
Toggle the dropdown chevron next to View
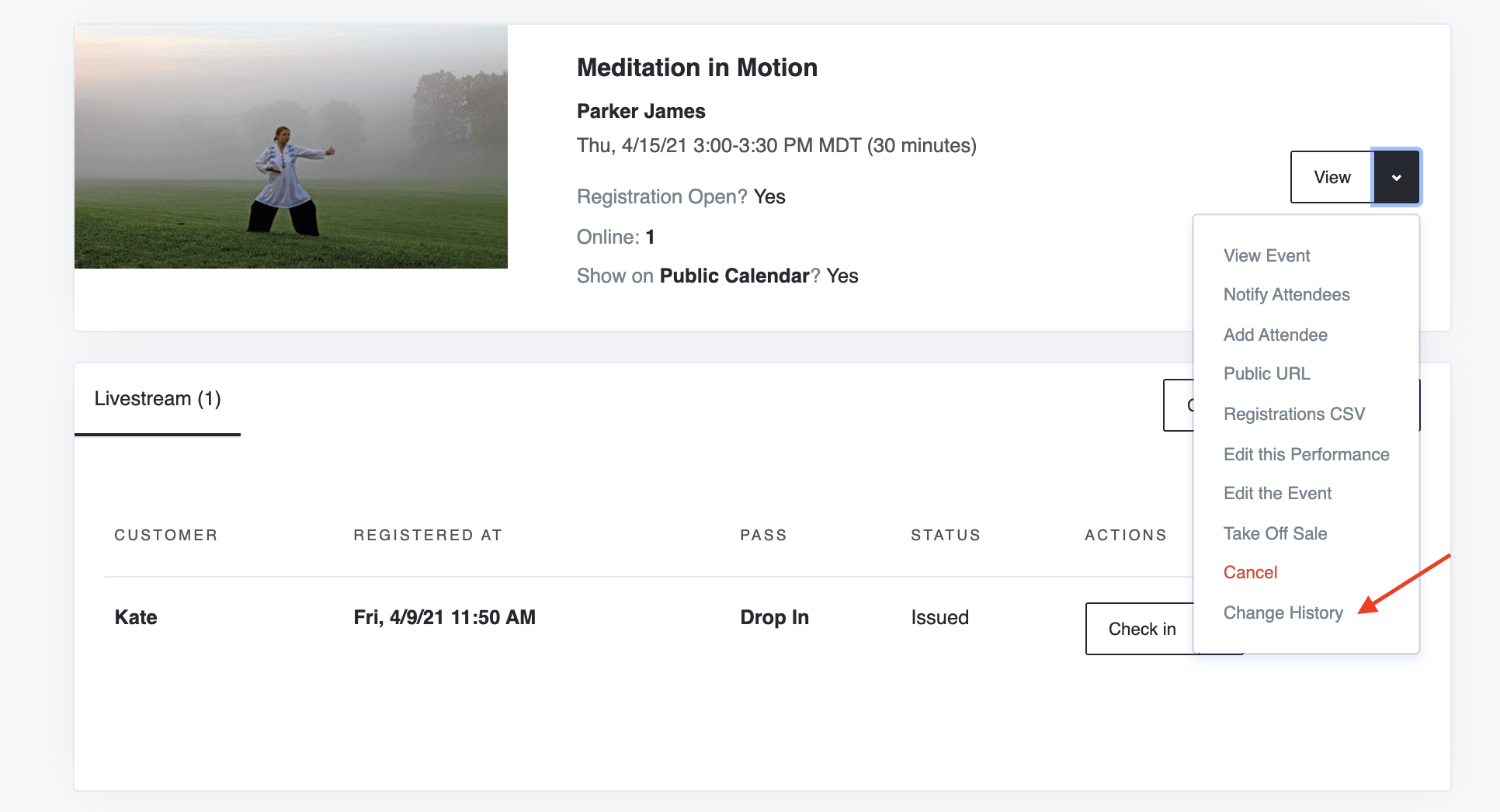point(1397,177)
